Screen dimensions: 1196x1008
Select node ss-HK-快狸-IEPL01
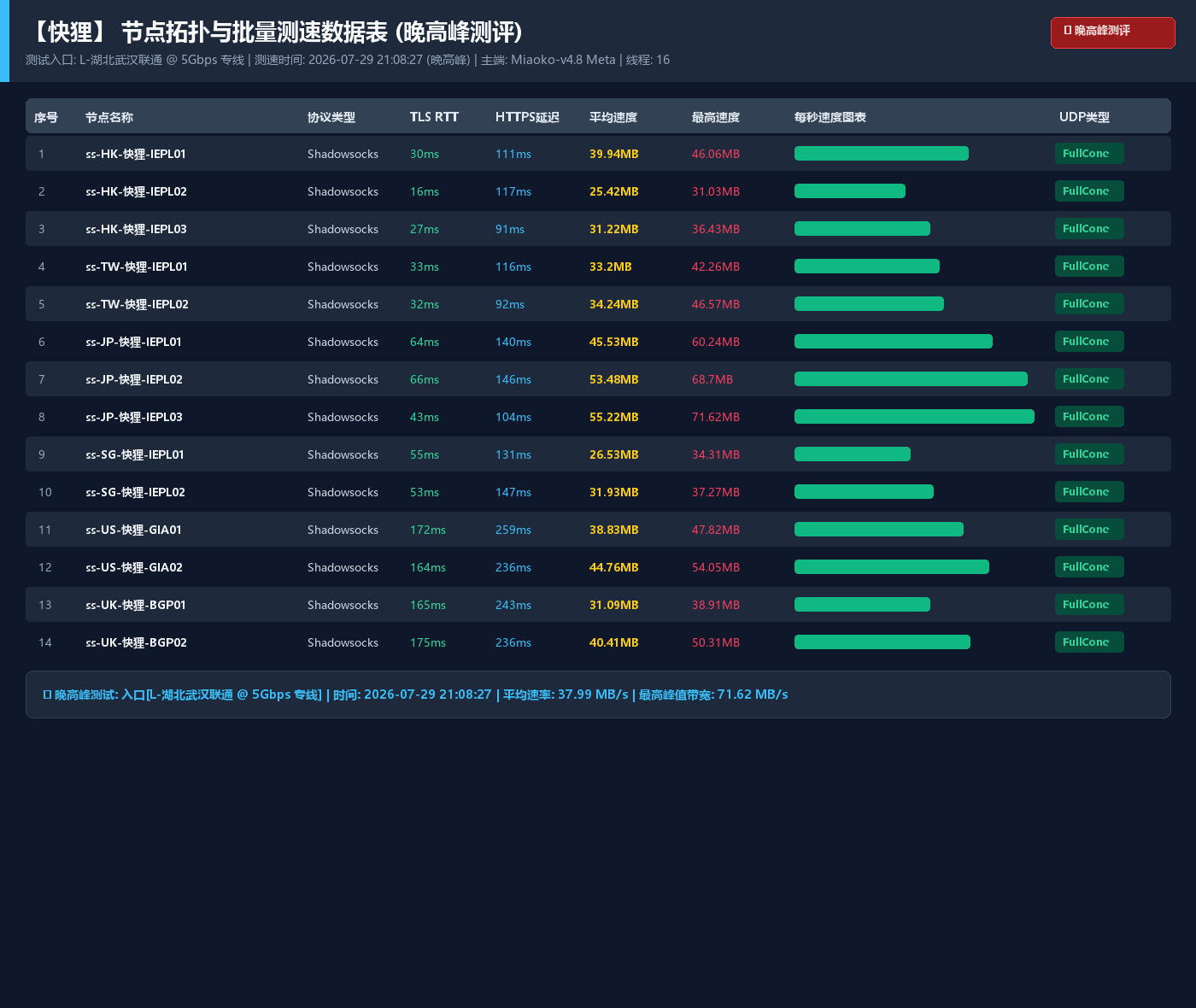pyautogui.click(x=136, y=154)
